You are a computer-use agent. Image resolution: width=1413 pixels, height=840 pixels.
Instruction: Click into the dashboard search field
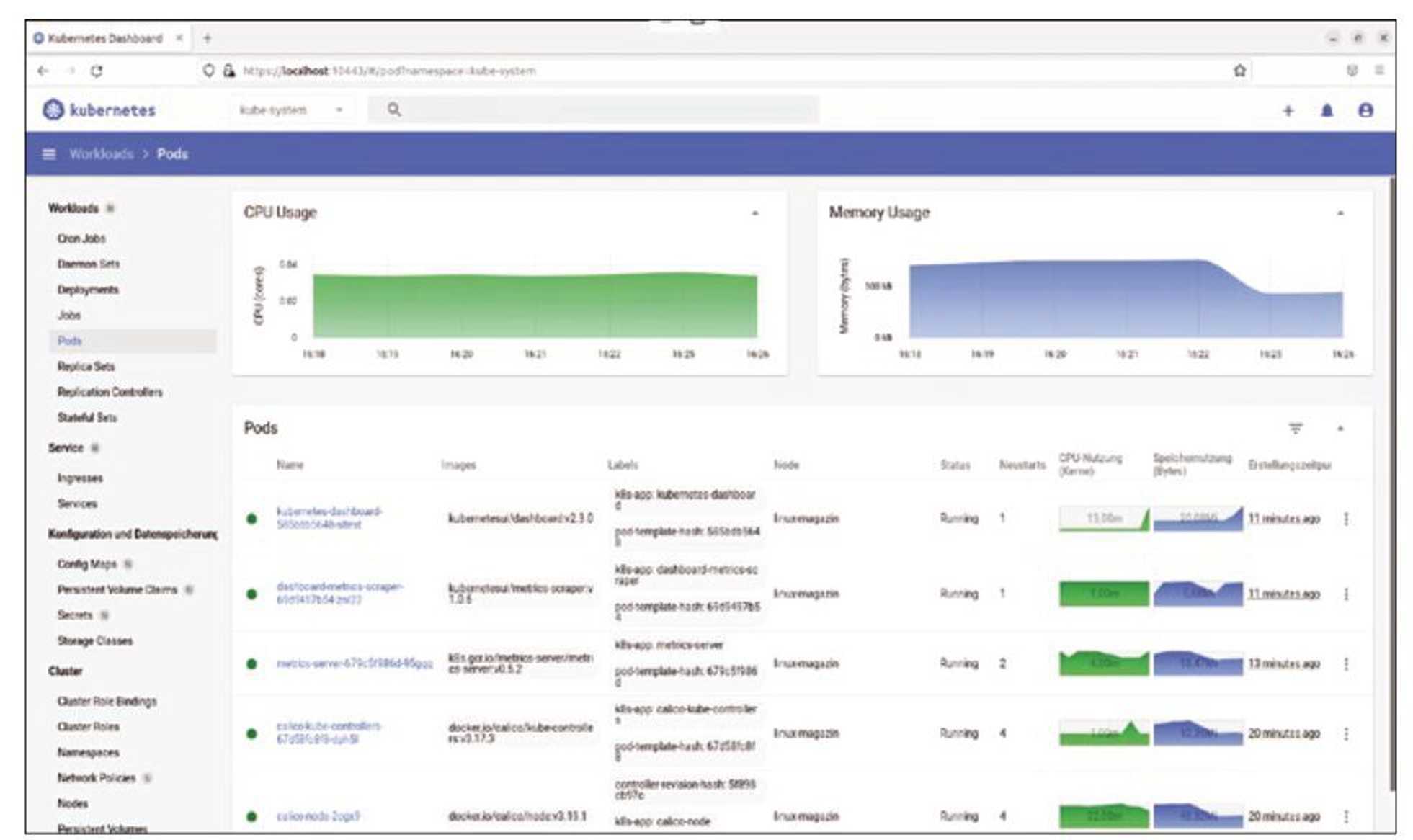594,110
